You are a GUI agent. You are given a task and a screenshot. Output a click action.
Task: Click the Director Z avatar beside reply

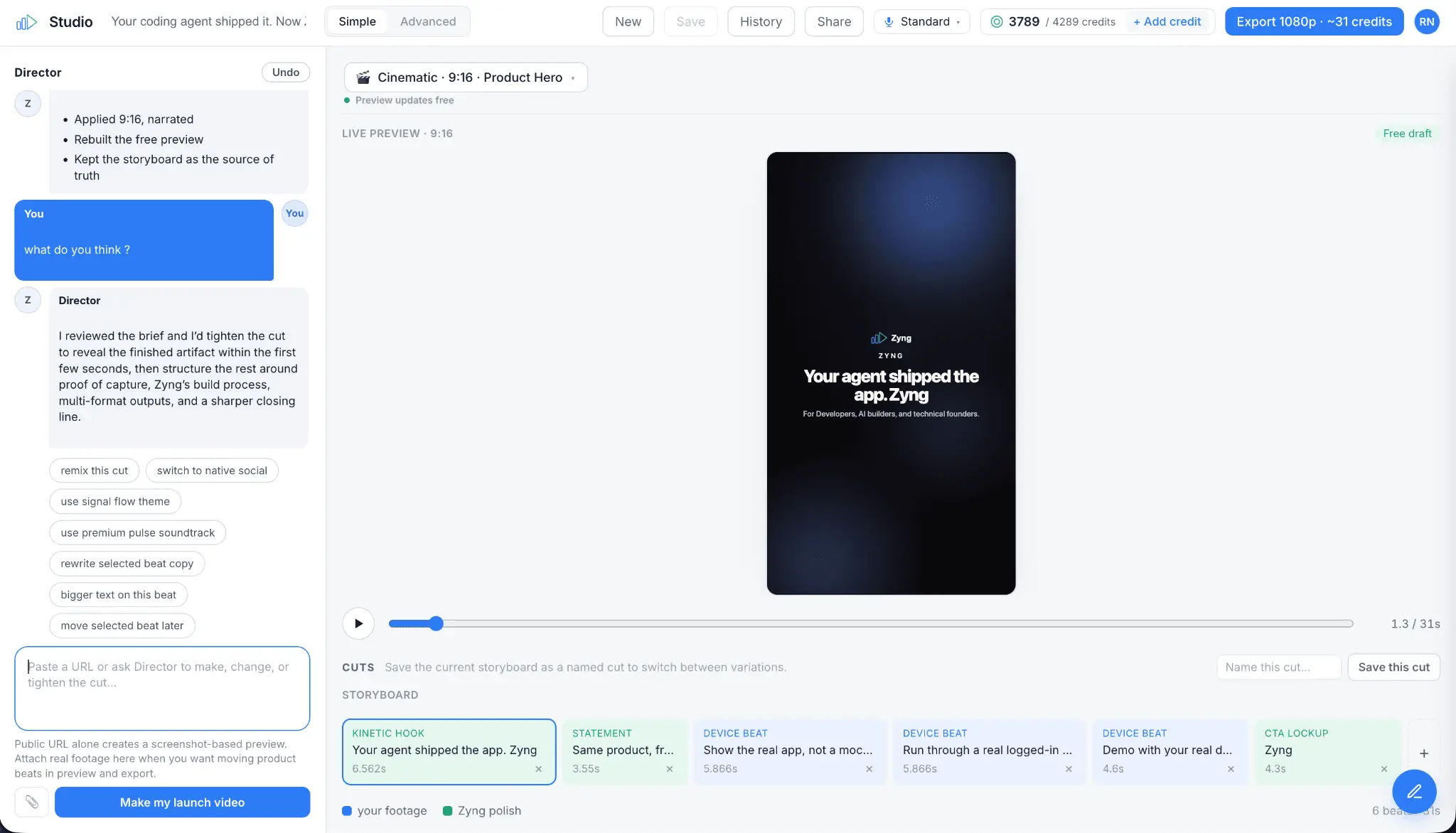(28, 300)
